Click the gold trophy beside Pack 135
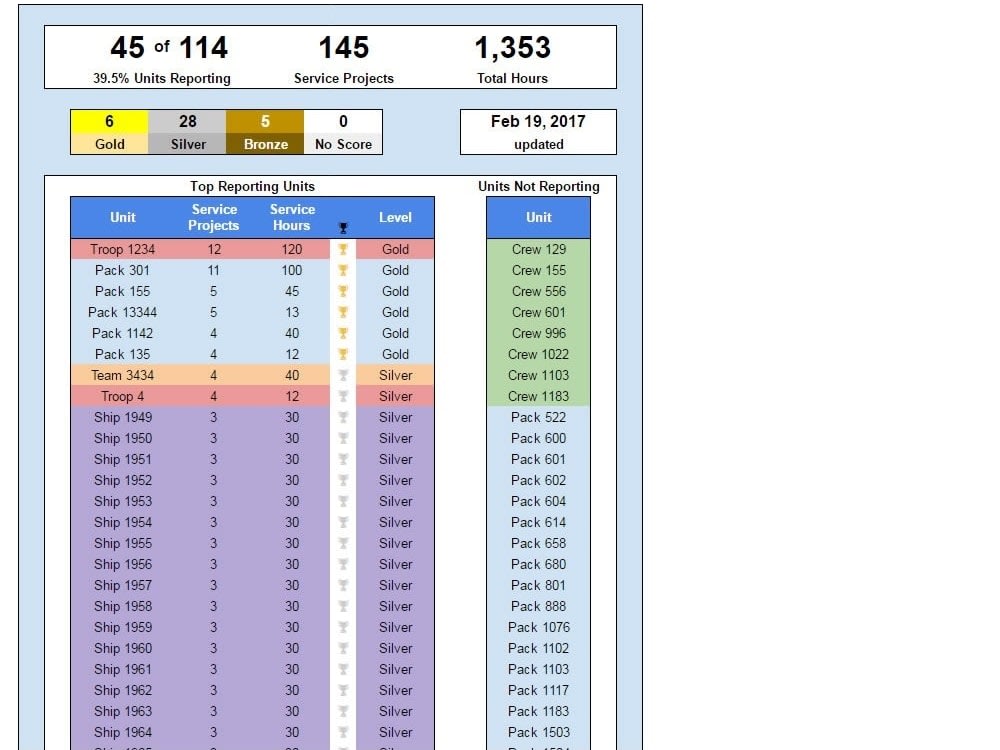The width and height of the screenshot is (1000, 750). [343, 354]
